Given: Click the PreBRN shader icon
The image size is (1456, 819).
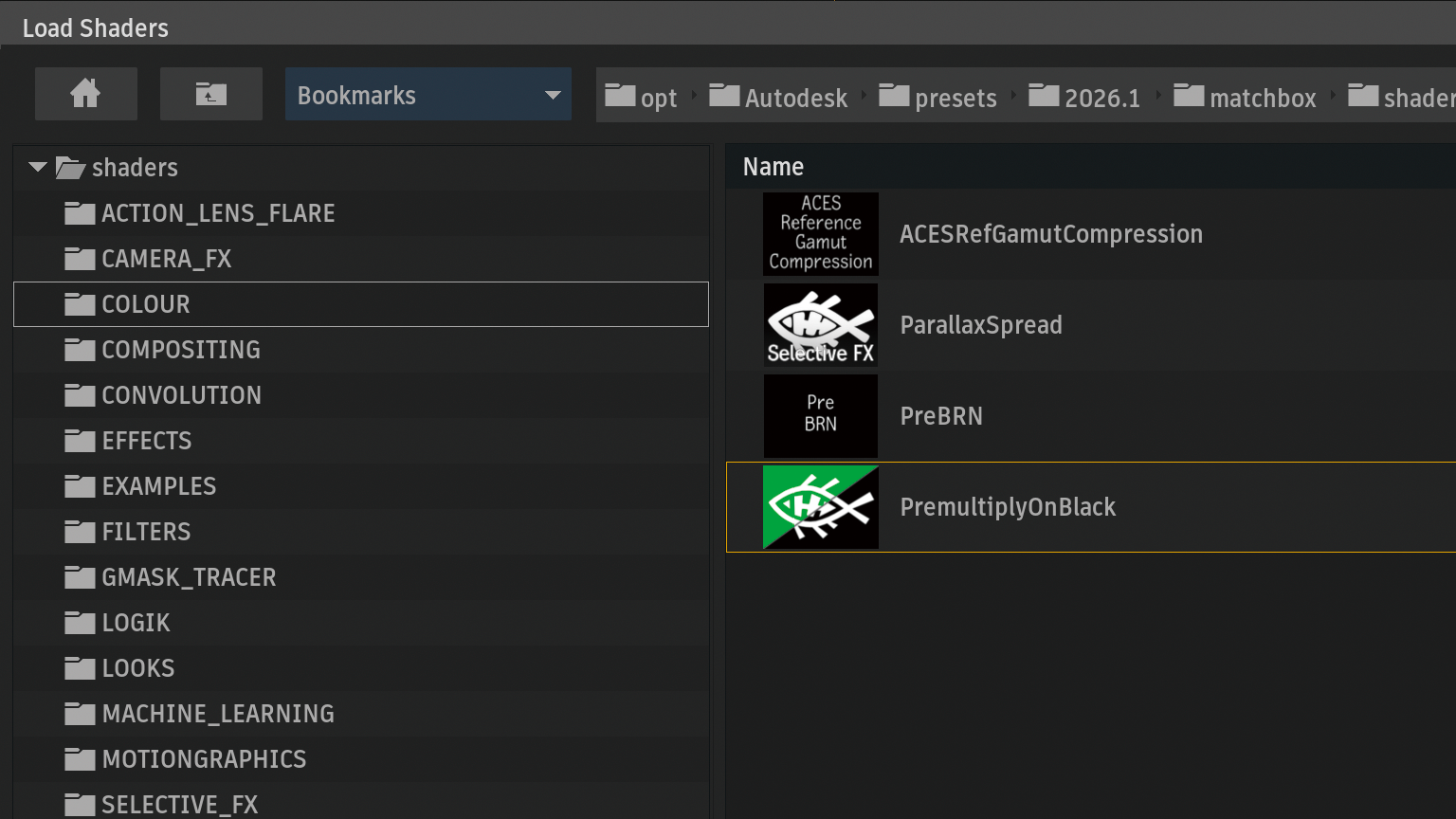Looking at the screenshot, I should 820,415.
